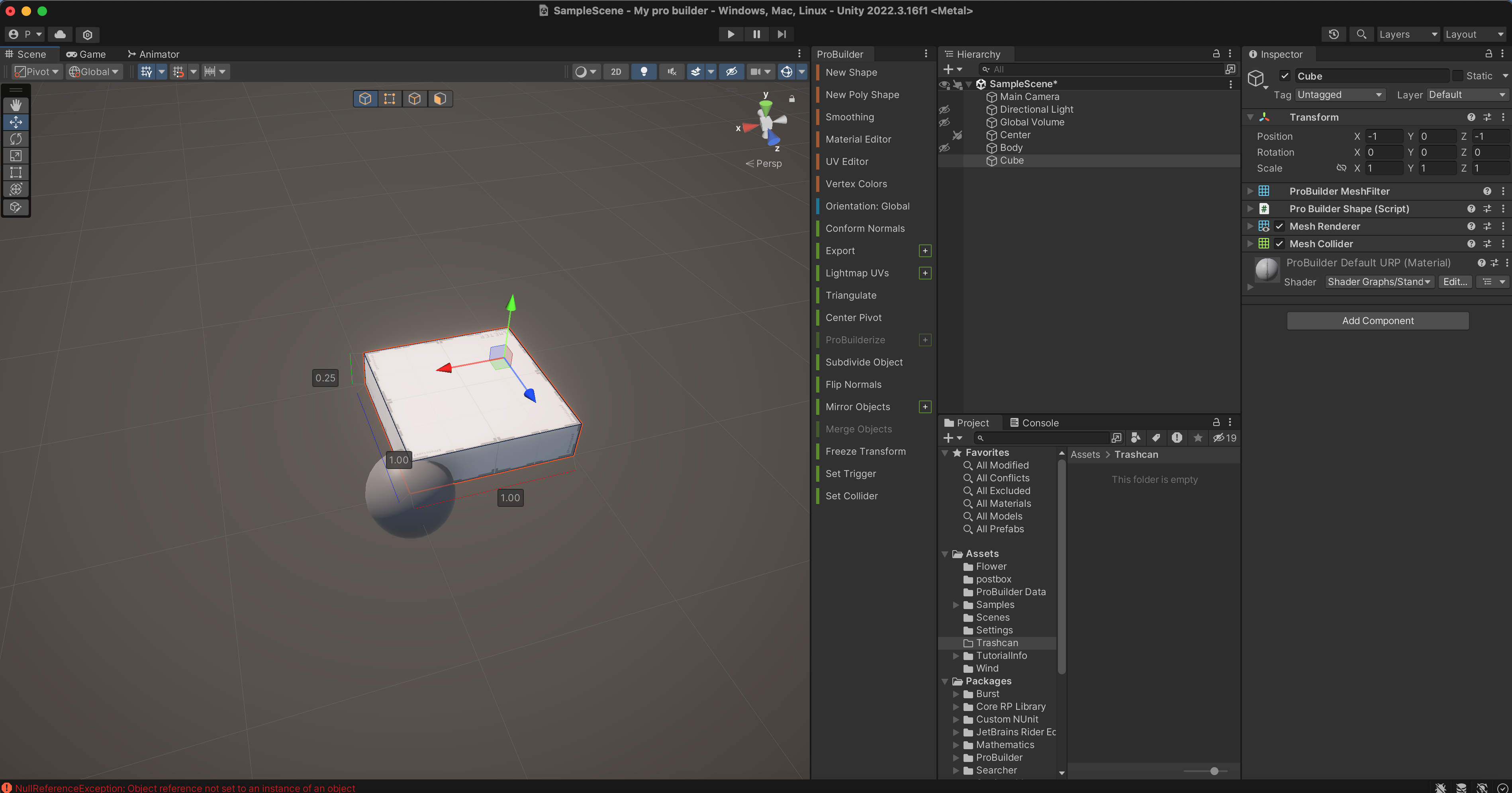The width and height of the screenshot is (1512, 793).
Task: Toggle scene lighting bulb icon
Action: (x=643, y=72)
